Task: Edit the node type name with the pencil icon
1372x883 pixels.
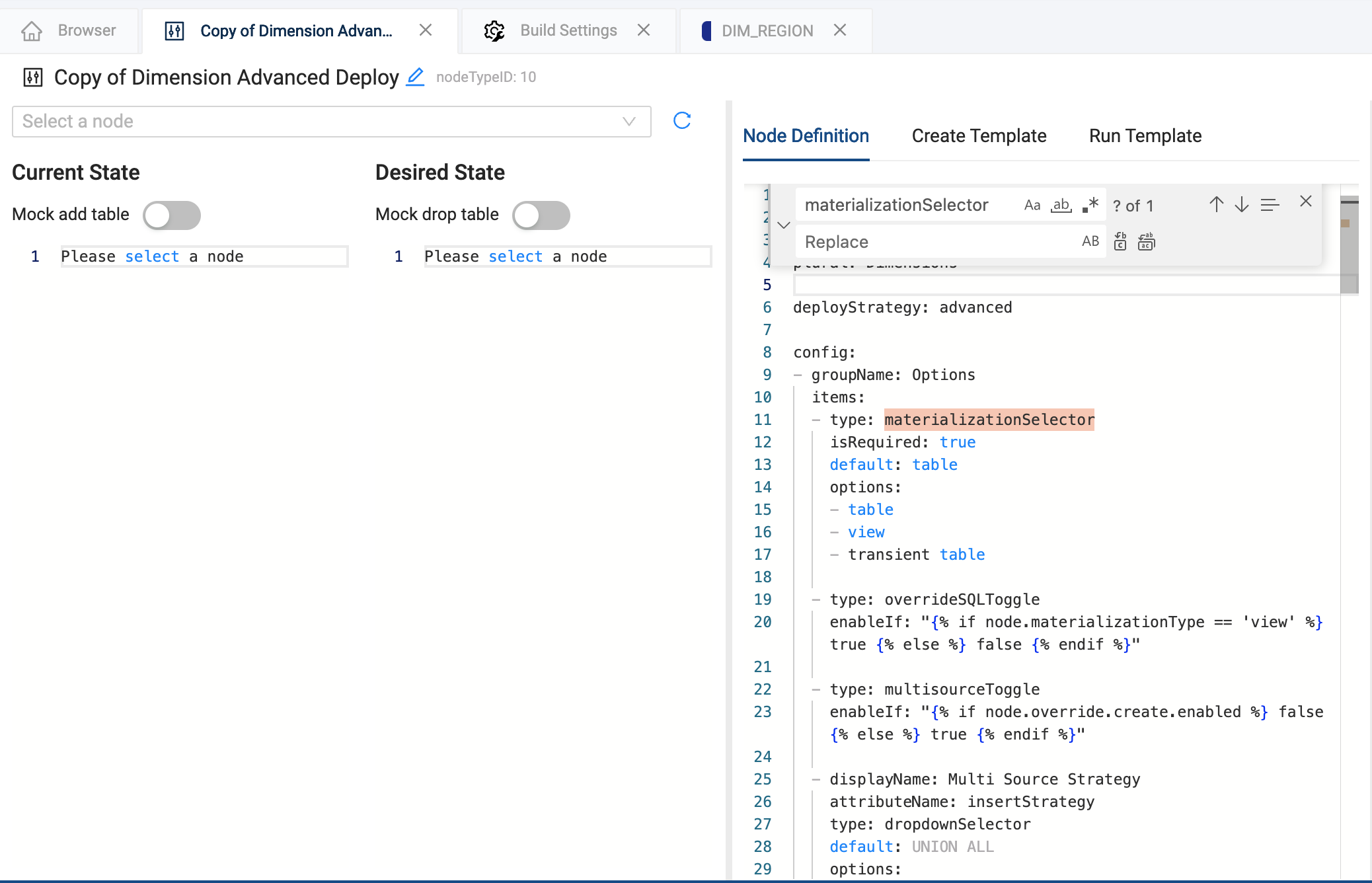Action: coord(415,77)
